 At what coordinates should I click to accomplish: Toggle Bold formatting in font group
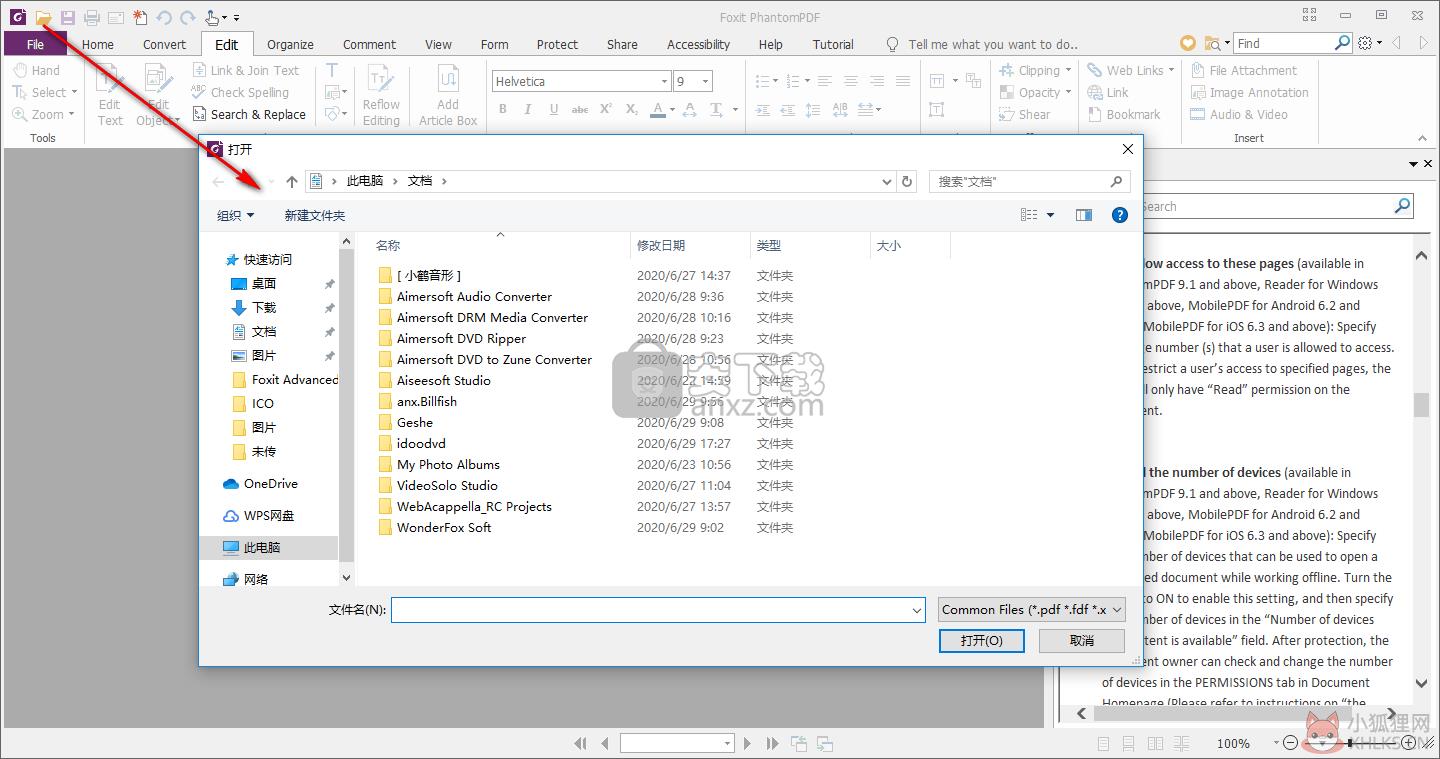point(501,109)
